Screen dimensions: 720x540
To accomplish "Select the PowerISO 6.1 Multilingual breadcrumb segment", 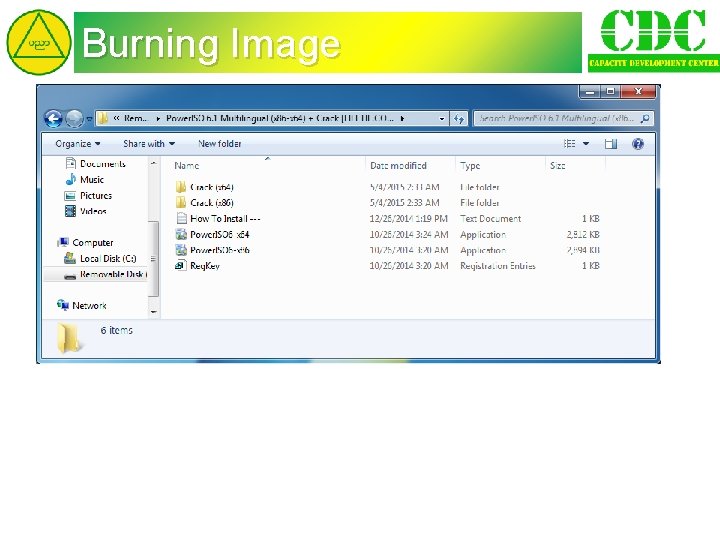I will [280, 118].
